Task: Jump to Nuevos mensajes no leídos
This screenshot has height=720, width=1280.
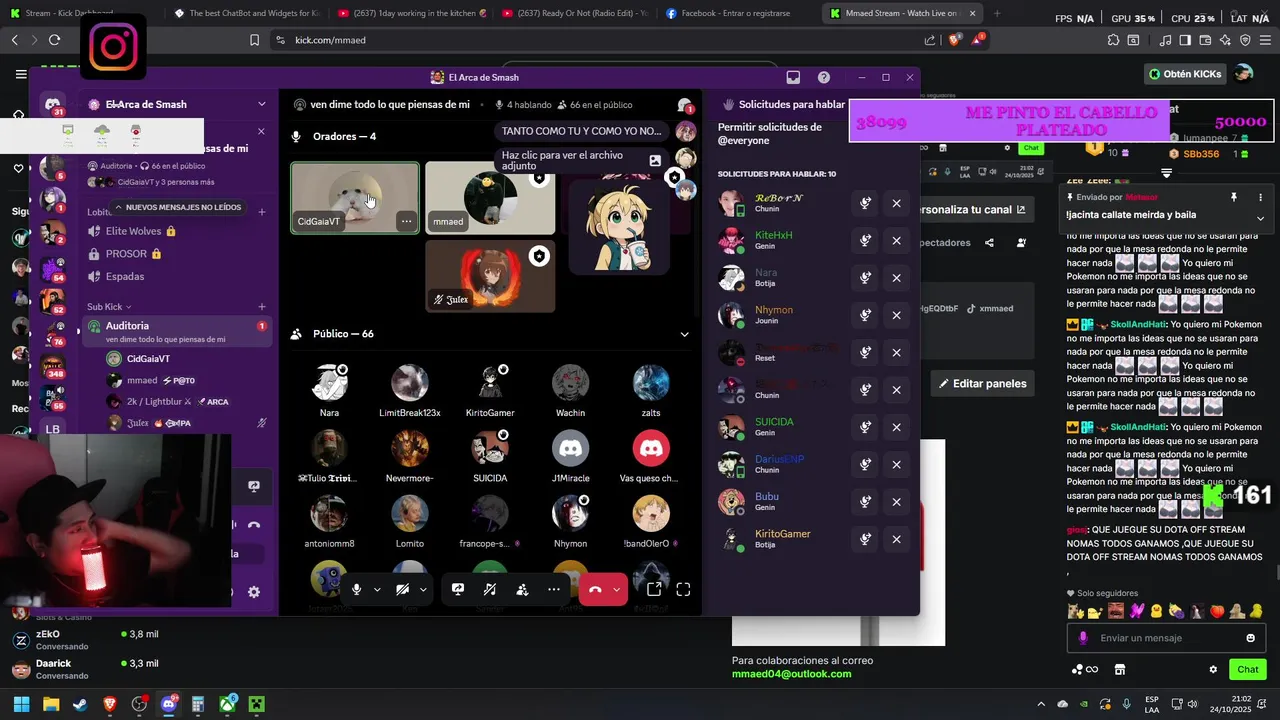Action: [177, 207]
